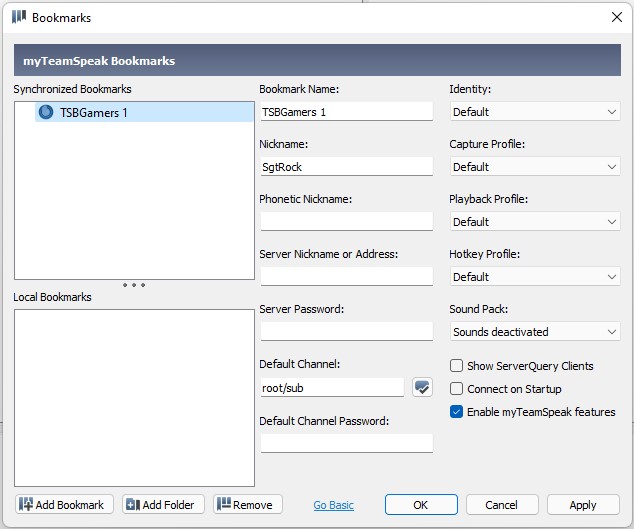Click the Server Nickname or Address field
The image size is (634, 529).
[x=347, y=276]
